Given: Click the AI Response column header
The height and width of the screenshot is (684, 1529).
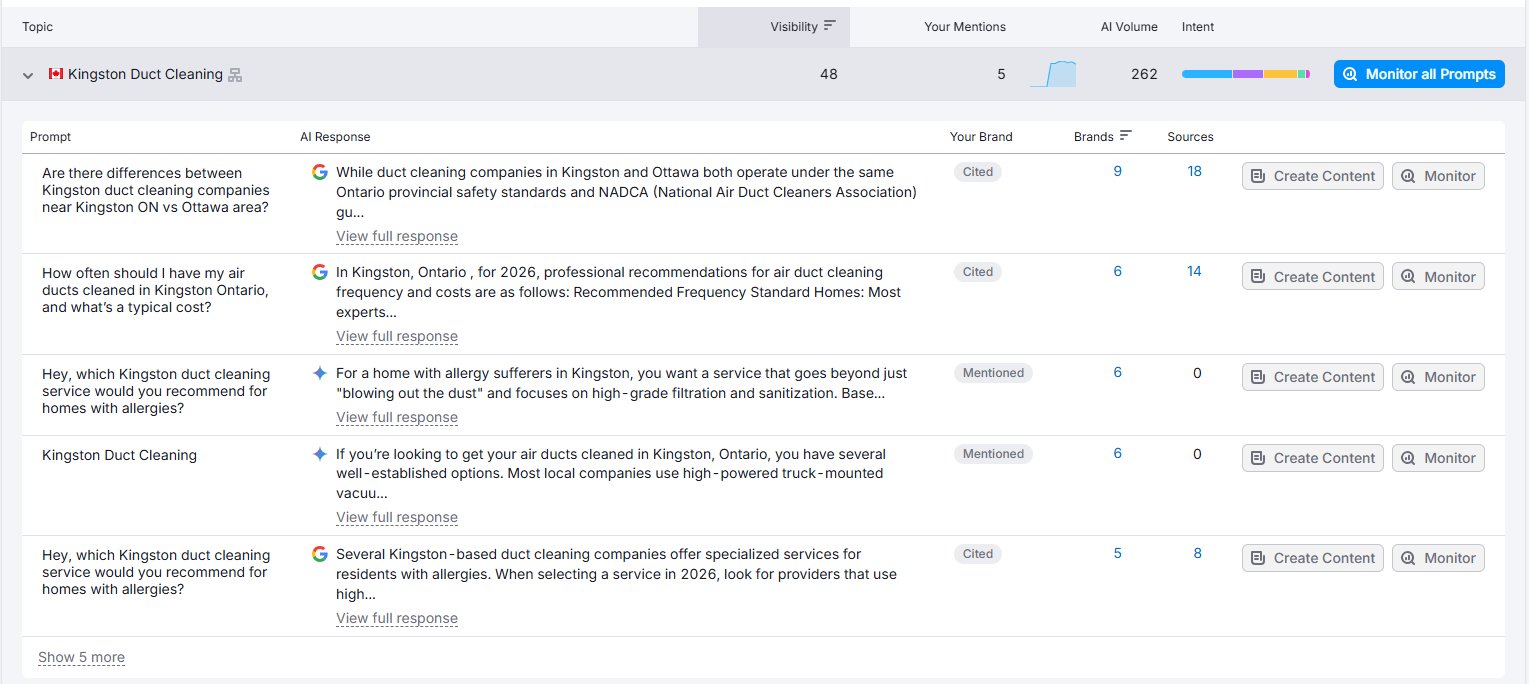Looking at the screenshot, I should tap(335, 137).
